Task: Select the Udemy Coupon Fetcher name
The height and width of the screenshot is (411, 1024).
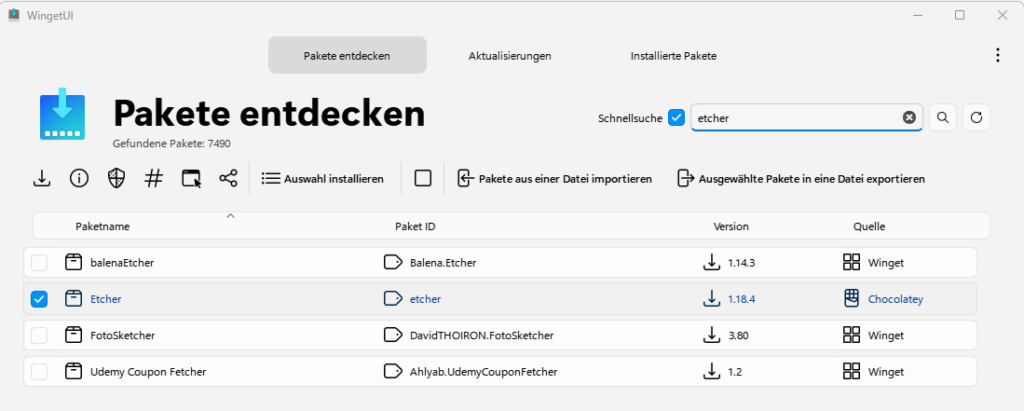Action: point(148,372)
